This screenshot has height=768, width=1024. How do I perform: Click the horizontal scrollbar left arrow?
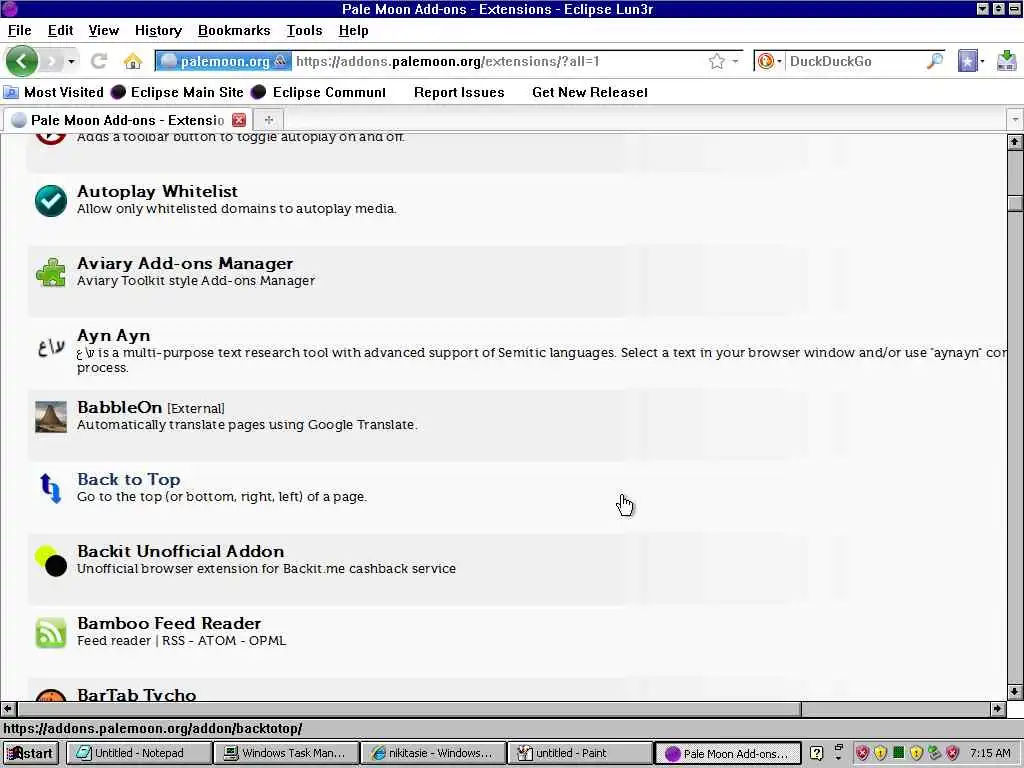8,709
